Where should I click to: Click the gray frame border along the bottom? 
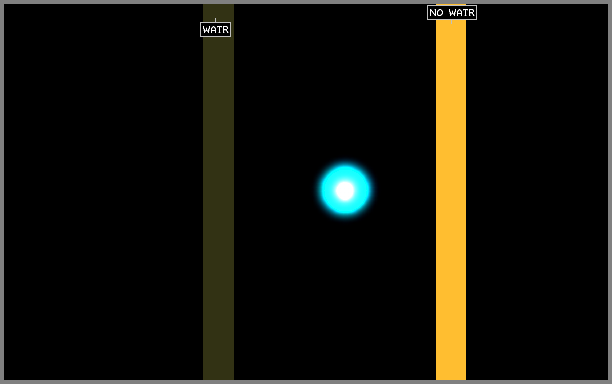[306, 382]
